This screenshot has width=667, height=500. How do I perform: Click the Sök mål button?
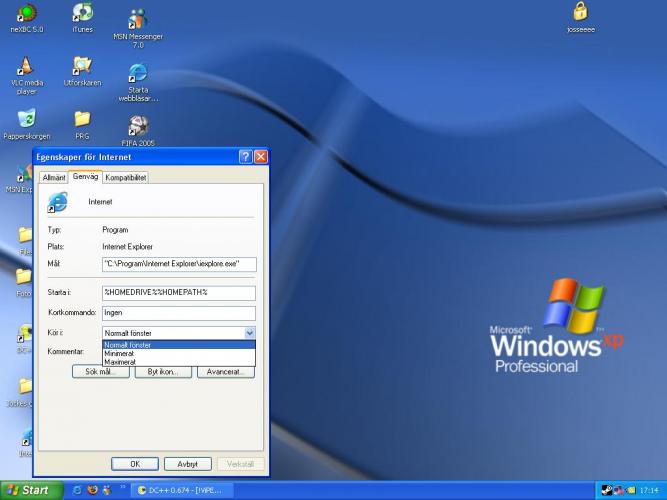[x=101, y=372]
